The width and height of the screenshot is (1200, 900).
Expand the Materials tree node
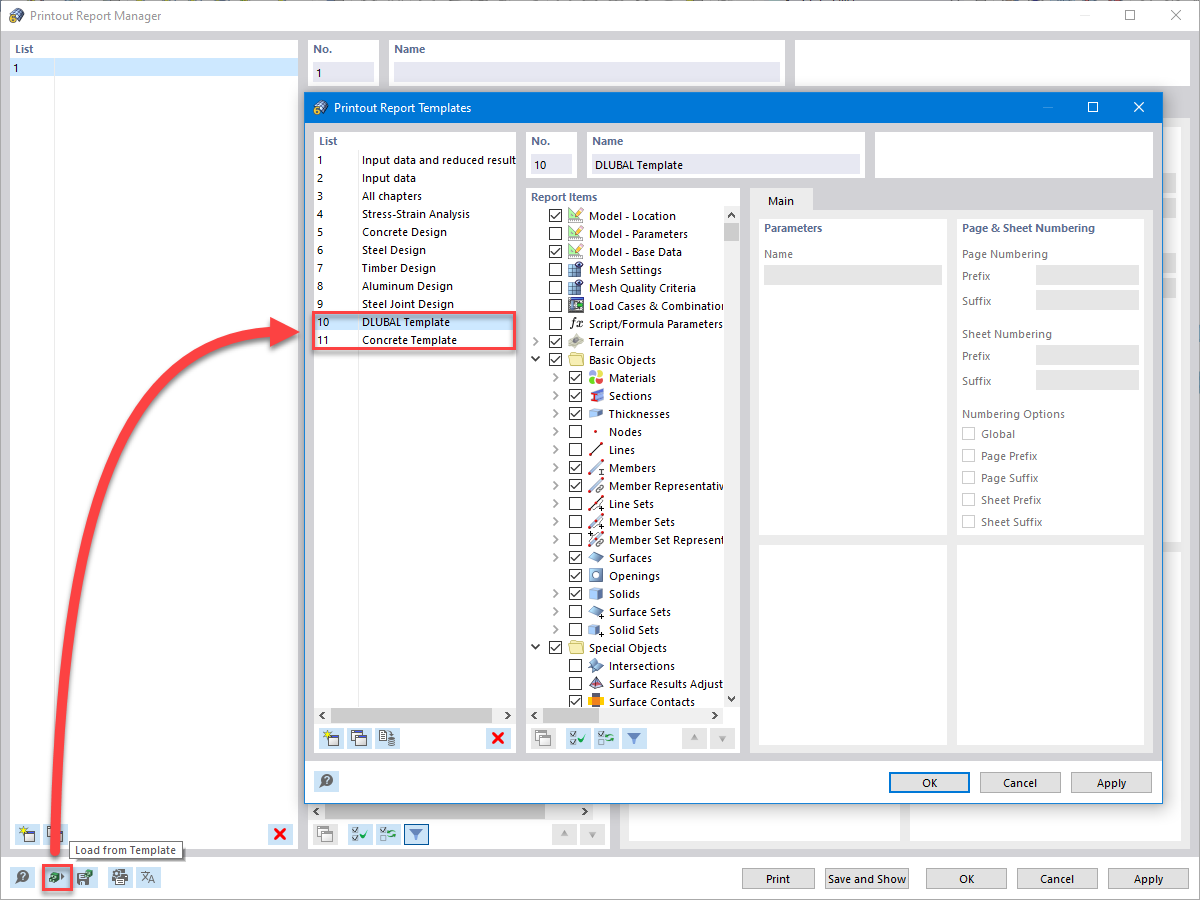pos(557,378)
